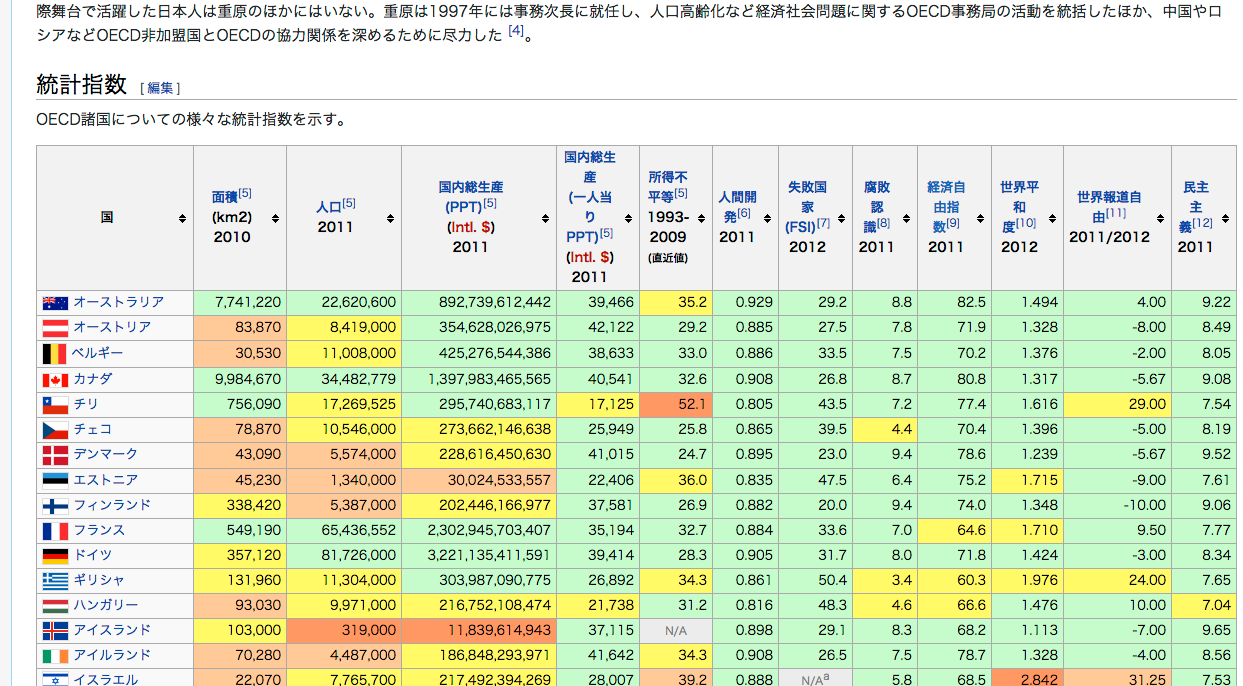This screenshot has width=1243, height=686.
Task: Open the フランス country link
Action: (99, 530)
